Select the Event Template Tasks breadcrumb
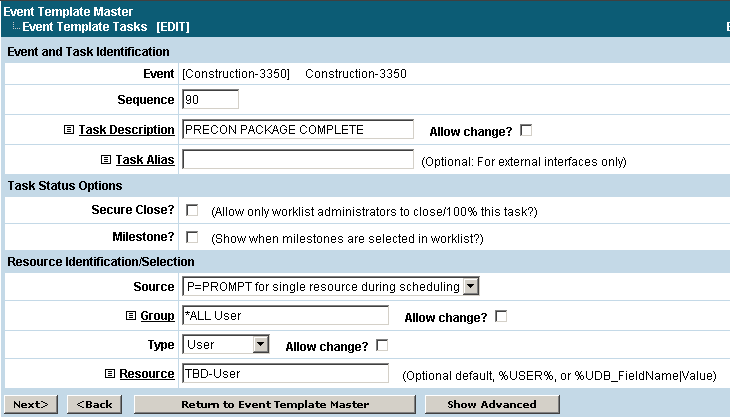730x417 pixels. click(84, 26)
